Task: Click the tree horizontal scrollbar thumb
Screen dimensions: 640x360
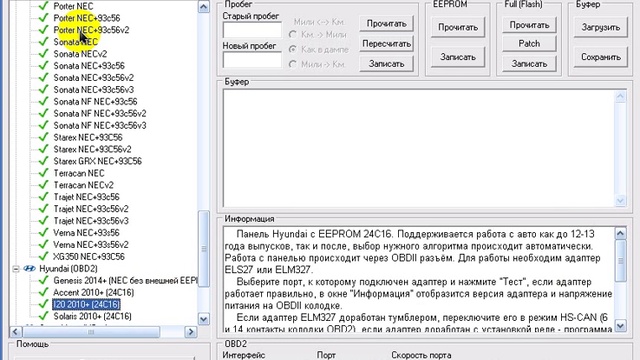Action: (91, 332)
